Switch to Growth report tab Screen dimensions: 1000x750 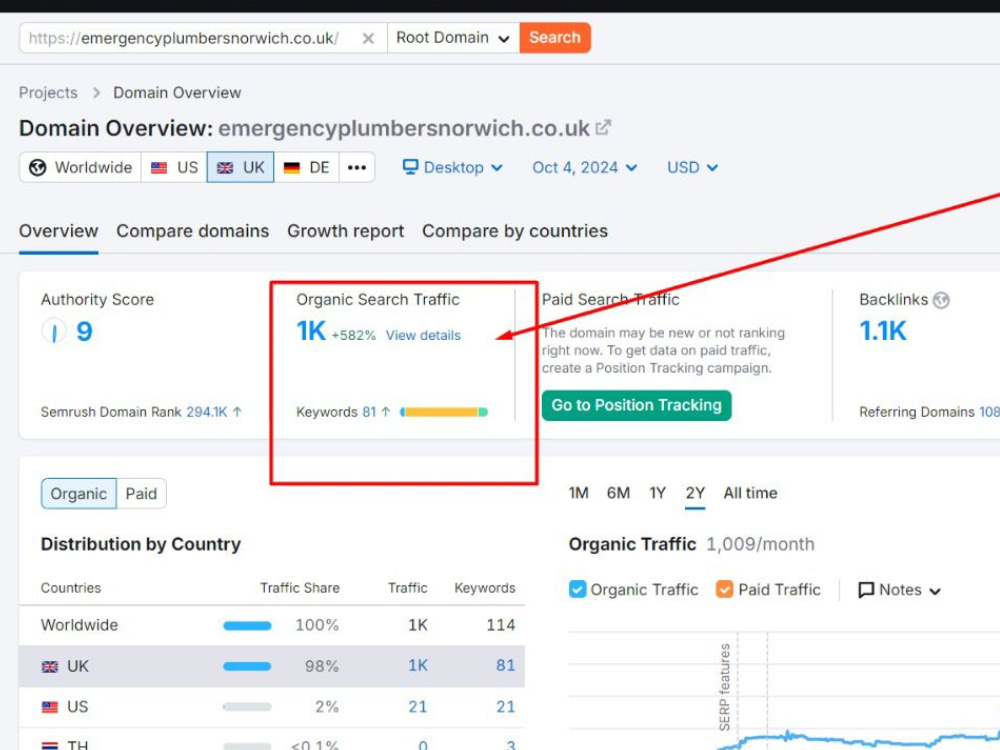346,231
